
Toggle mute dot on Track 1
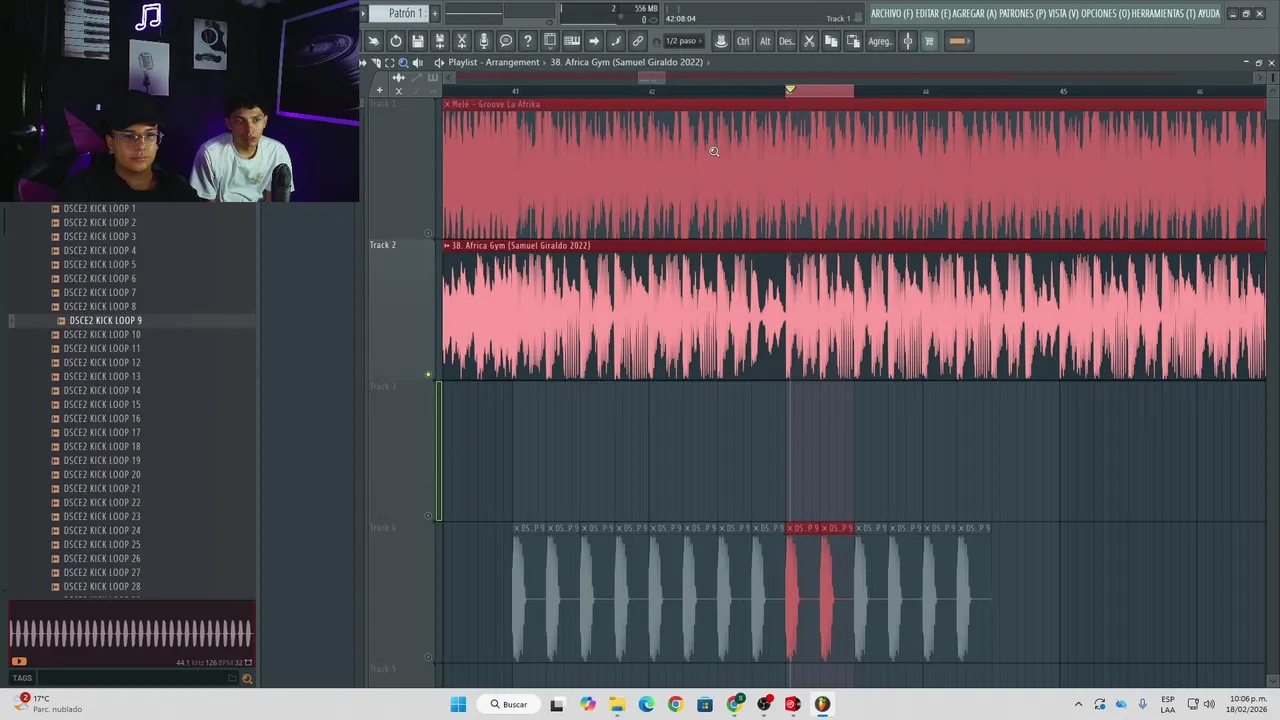point(428,233)
